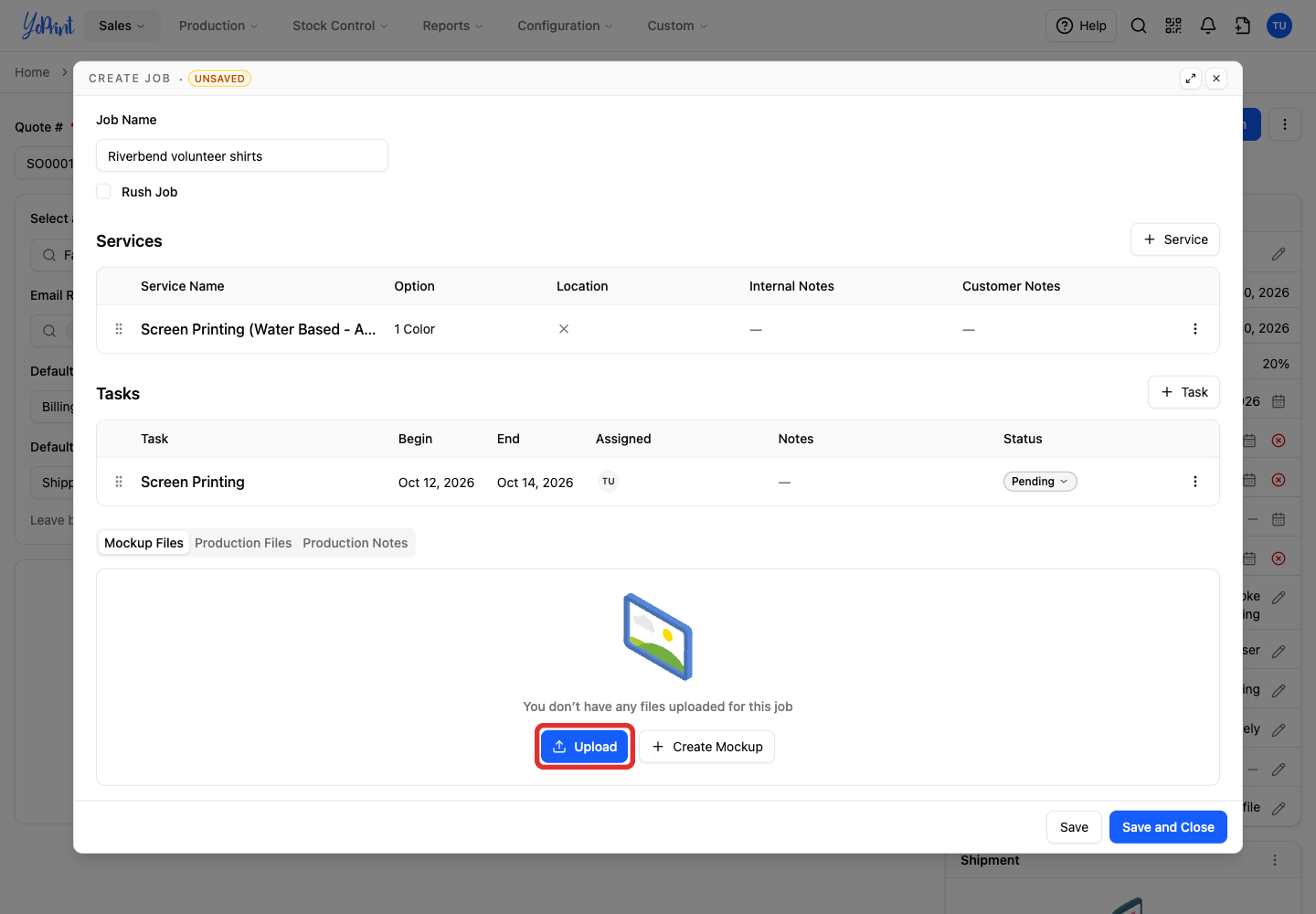This screenshot has width=1316, height=914.
Task: Grab the drag handle of the service row
Action: click(119, 329)
